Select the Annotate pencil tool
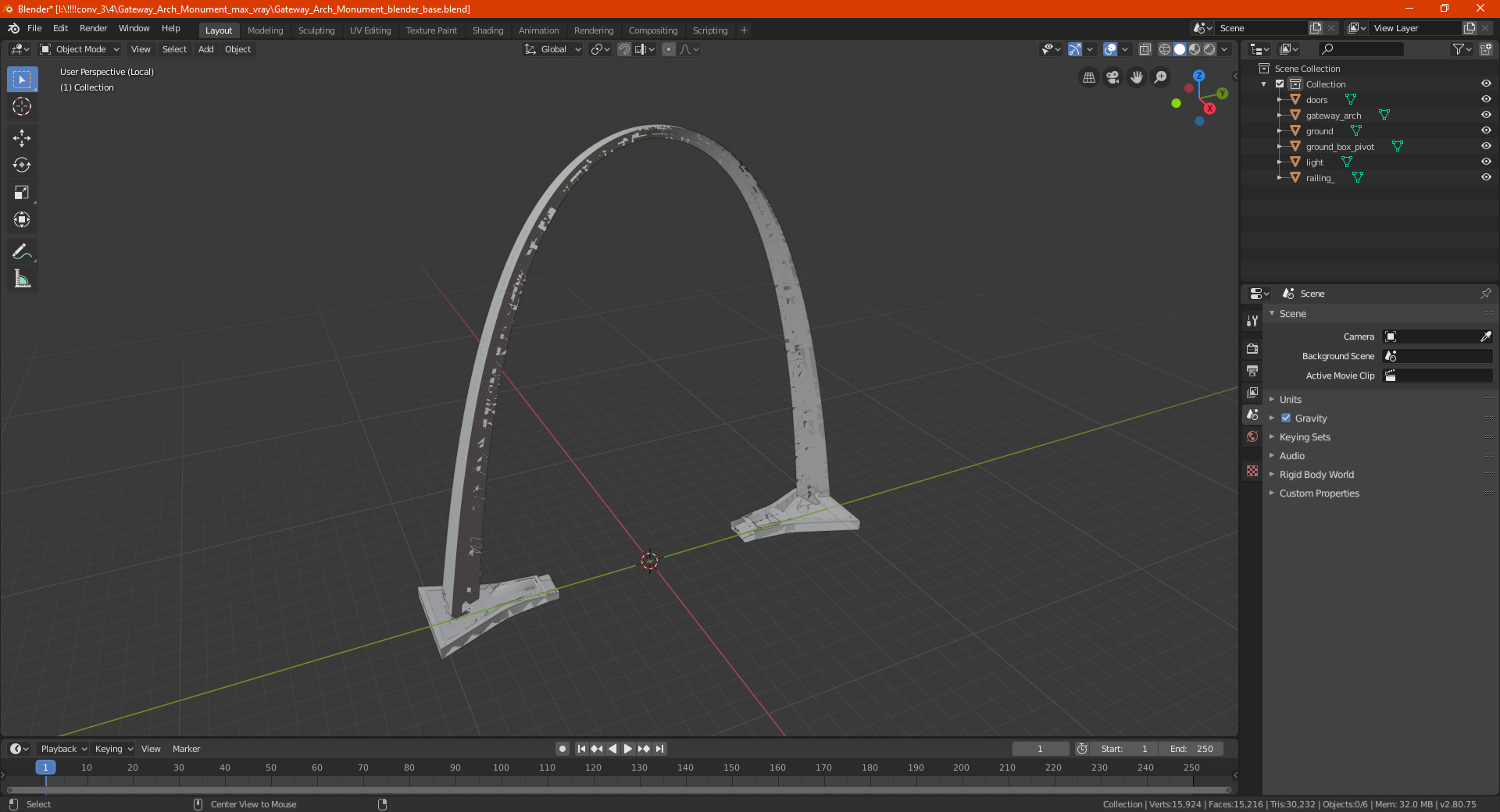Screen dimensions: 1500x812 point(22,251)
